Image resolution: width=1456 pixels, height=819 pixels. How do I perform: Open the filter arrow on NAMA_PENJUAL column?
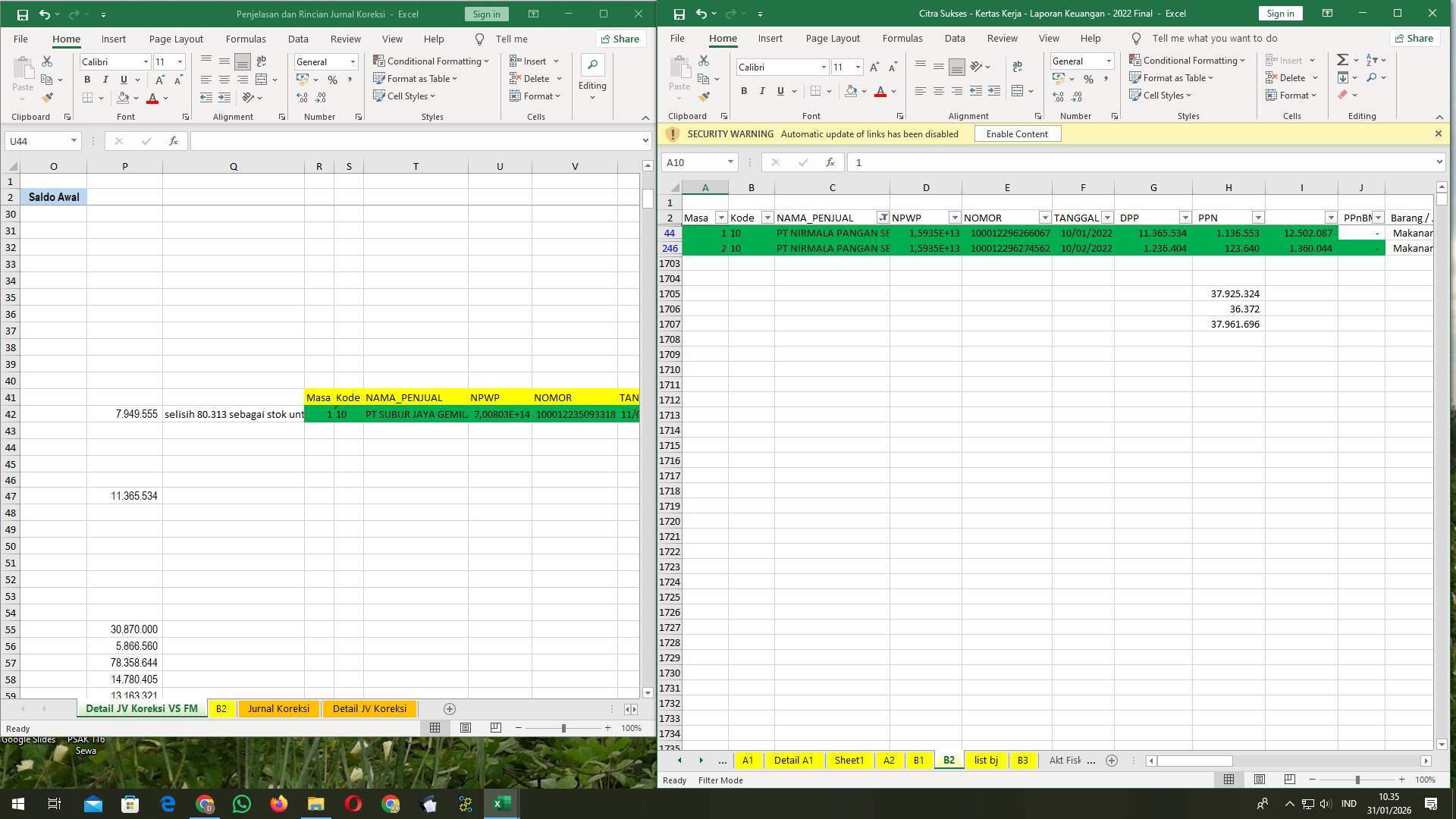point(883,218)
